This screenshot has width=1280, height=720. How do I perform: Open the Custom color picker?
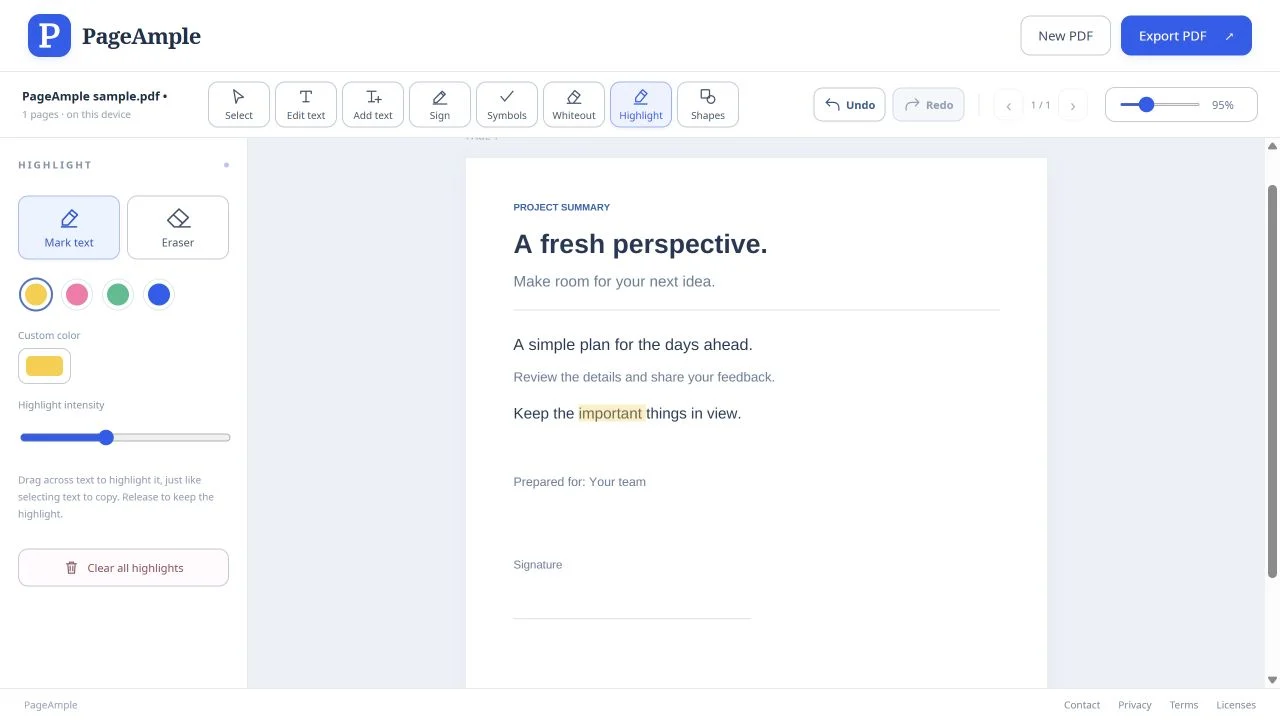point(44,366)
